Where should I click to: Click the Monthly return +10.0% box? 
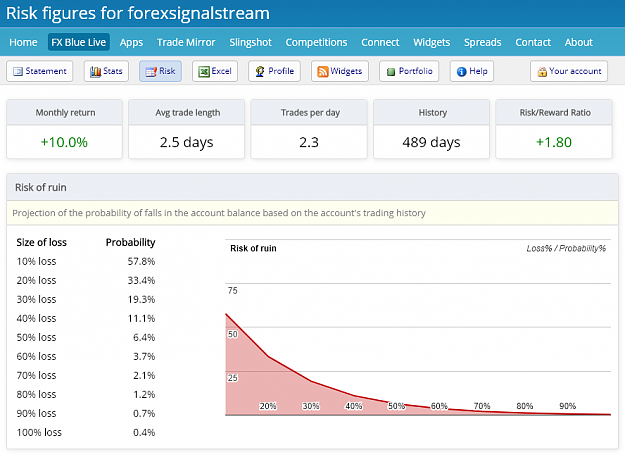click(x=64, y=129)
